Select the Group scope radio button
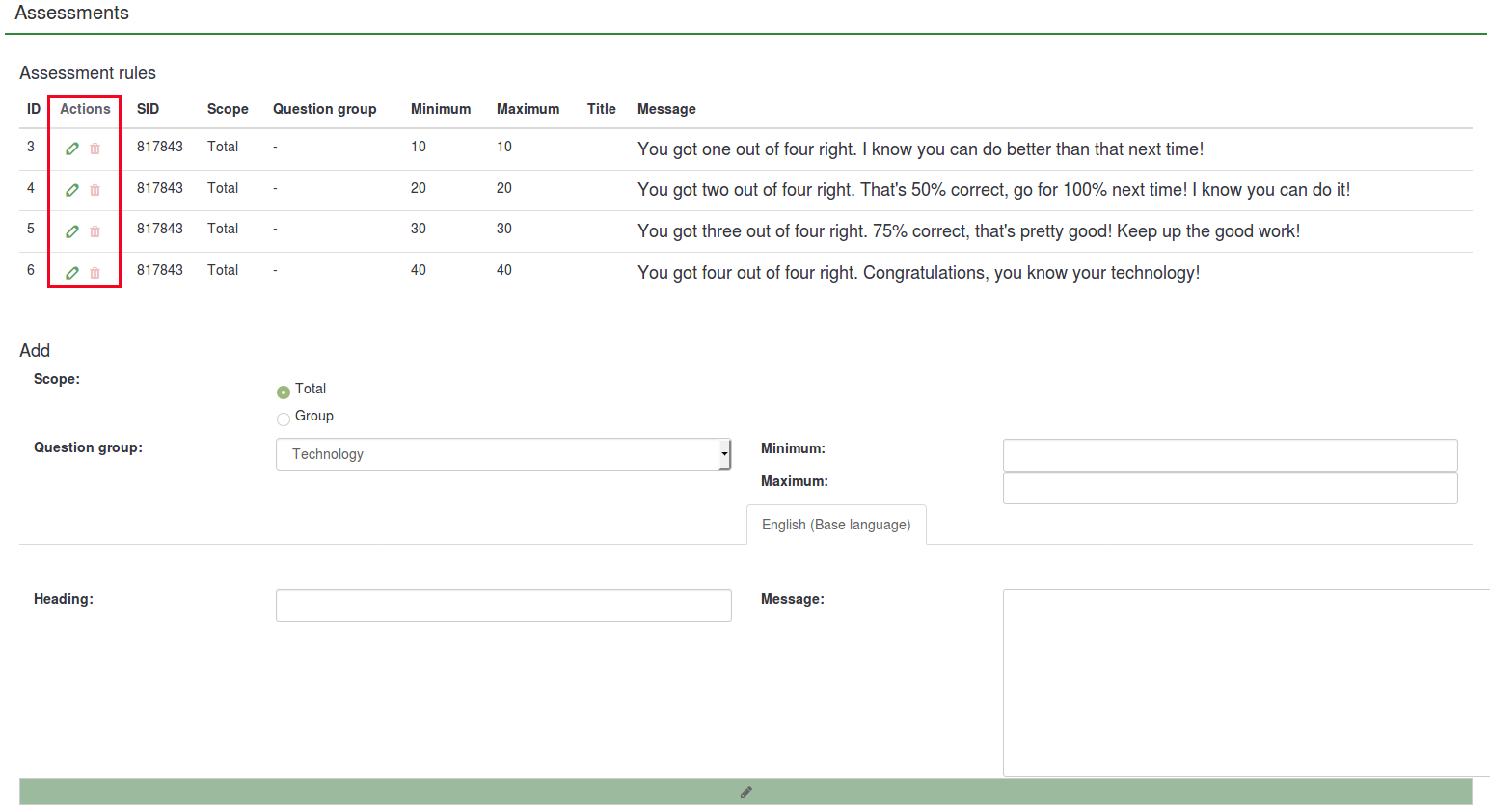Screen dimensions: 1490x812 [284, 419]
